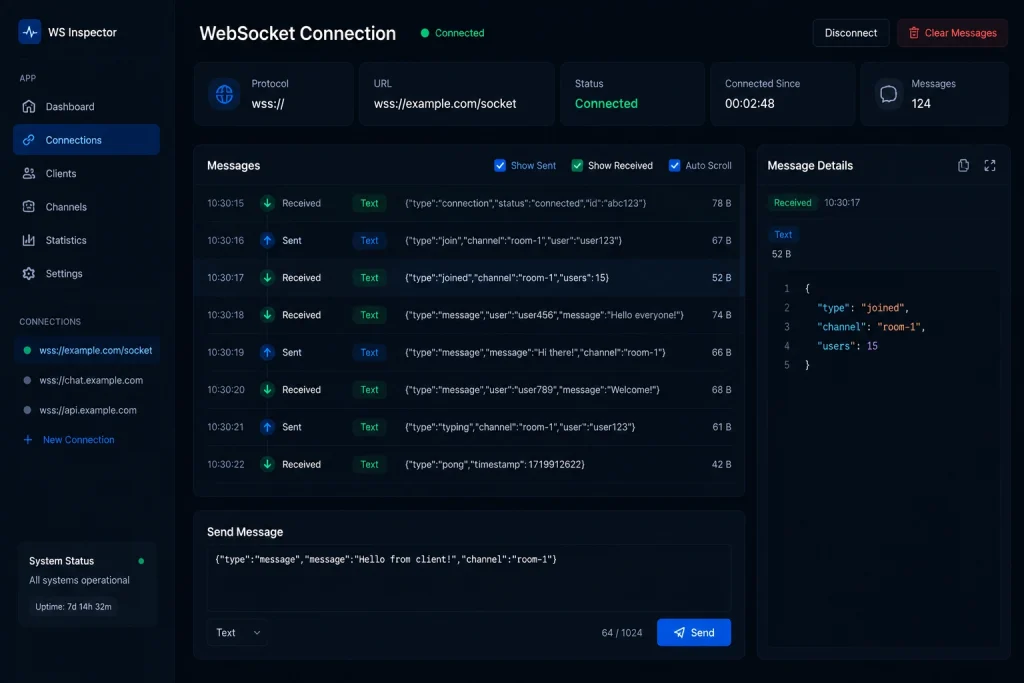
Task: Click received arrow icon at 10:30:17
Action: [267, 278]
